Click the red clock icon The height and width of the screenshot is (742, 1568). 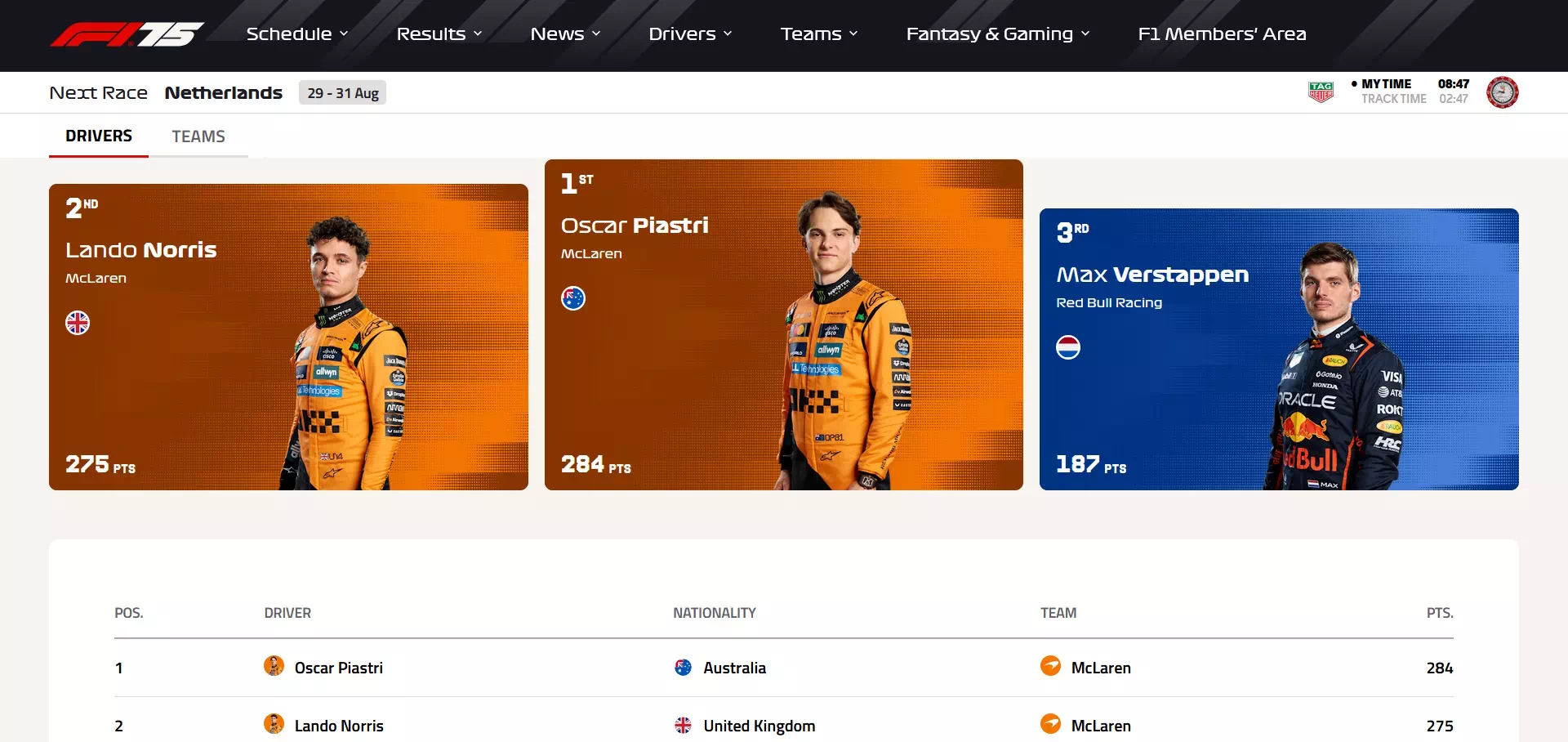[x=1502, y=92]
